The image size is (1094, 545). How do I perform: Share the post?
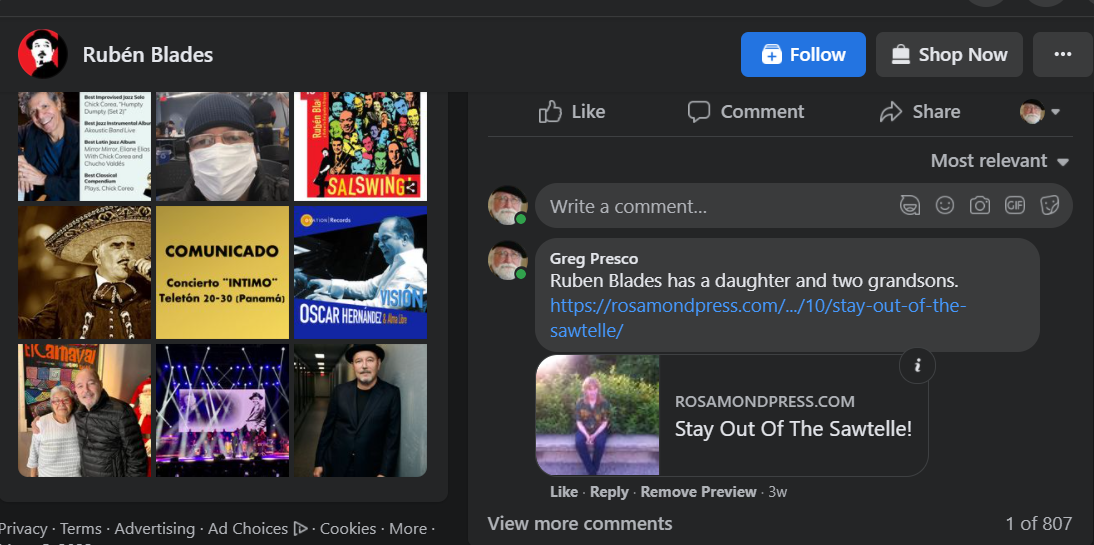point(919,112)
